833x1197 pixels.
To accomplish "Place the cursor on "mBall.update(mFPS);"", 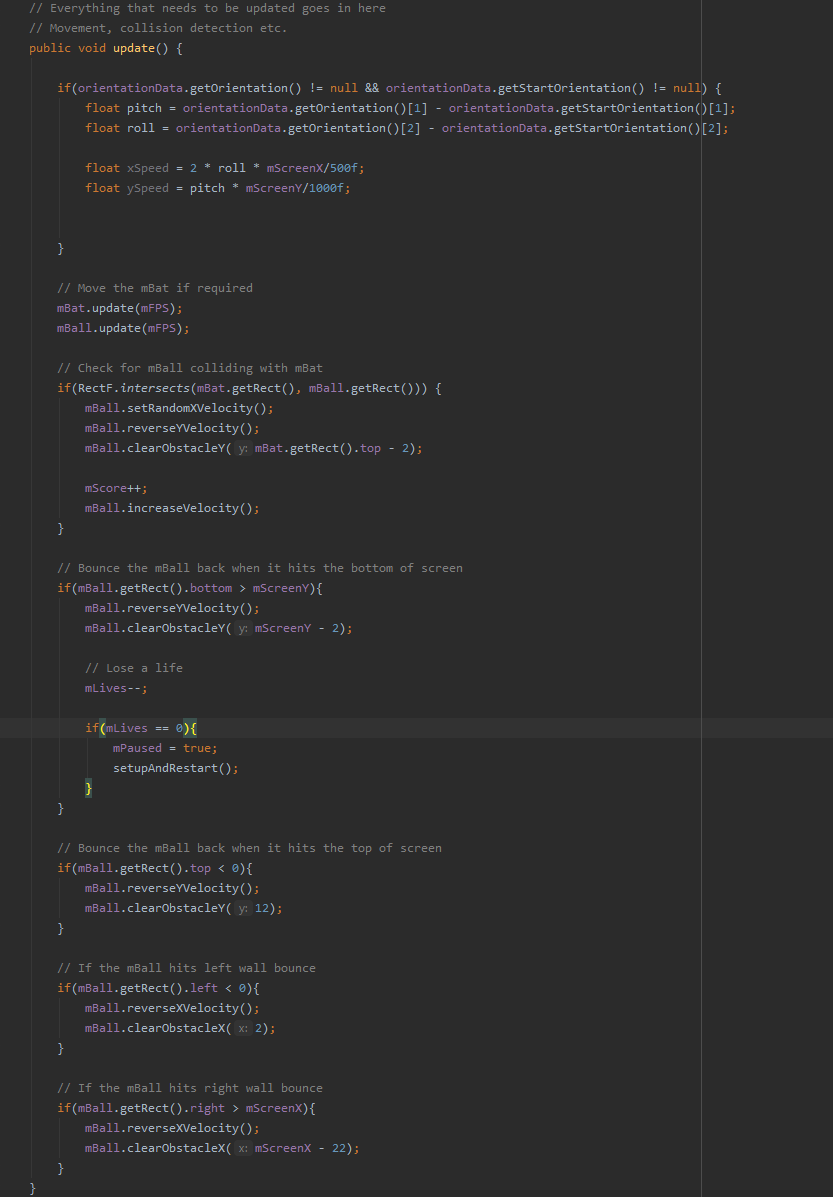I will pyautogui.click(x=124, y=327).
